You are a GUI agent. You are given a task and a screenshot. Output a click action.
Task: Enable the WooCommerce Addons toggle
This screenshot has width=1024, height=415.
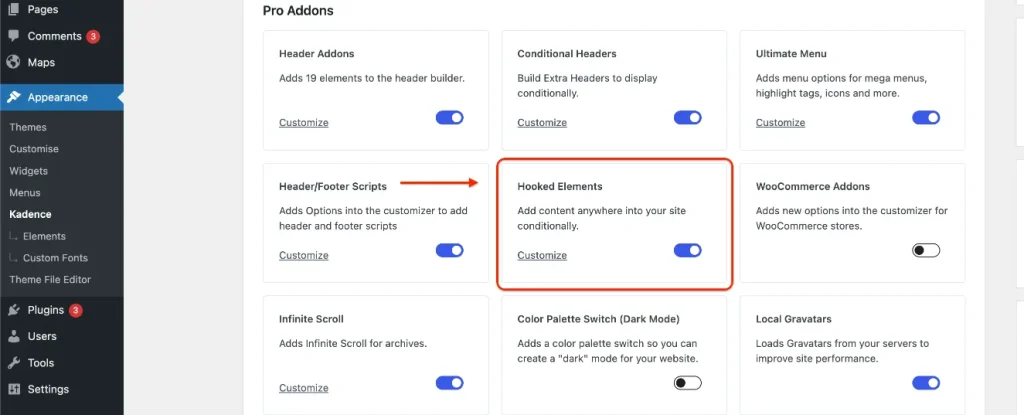click(926, 250)
